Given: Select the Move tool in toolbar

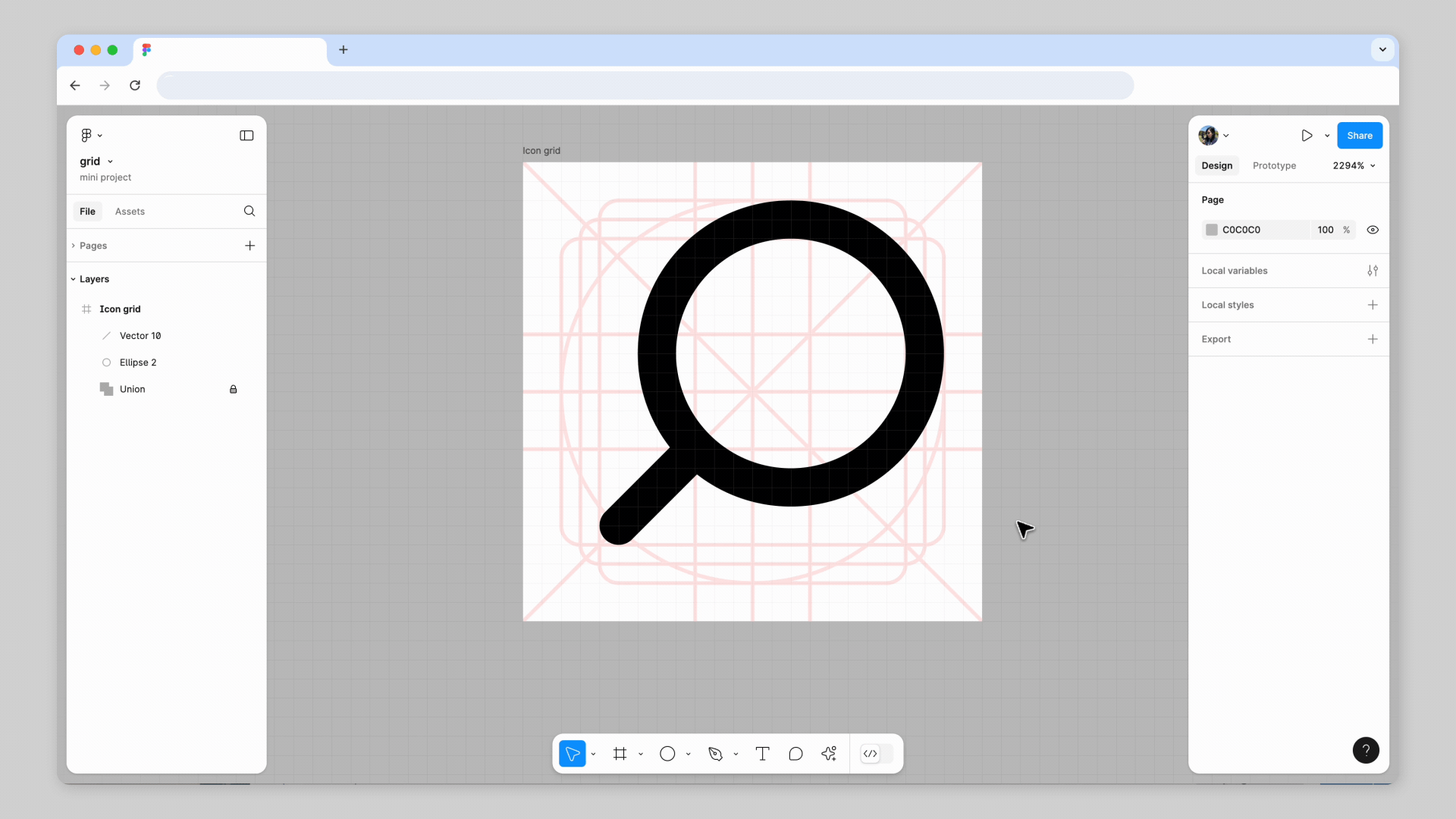Looking at the screenshot, I should (573, 754).
